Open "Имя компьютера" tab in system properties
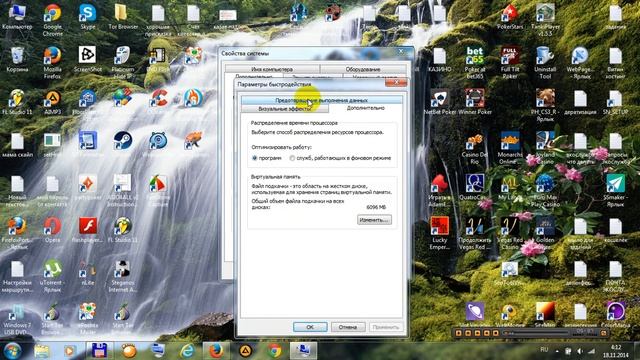The width and height of the screenshot is (640, 360). (272, 69)
